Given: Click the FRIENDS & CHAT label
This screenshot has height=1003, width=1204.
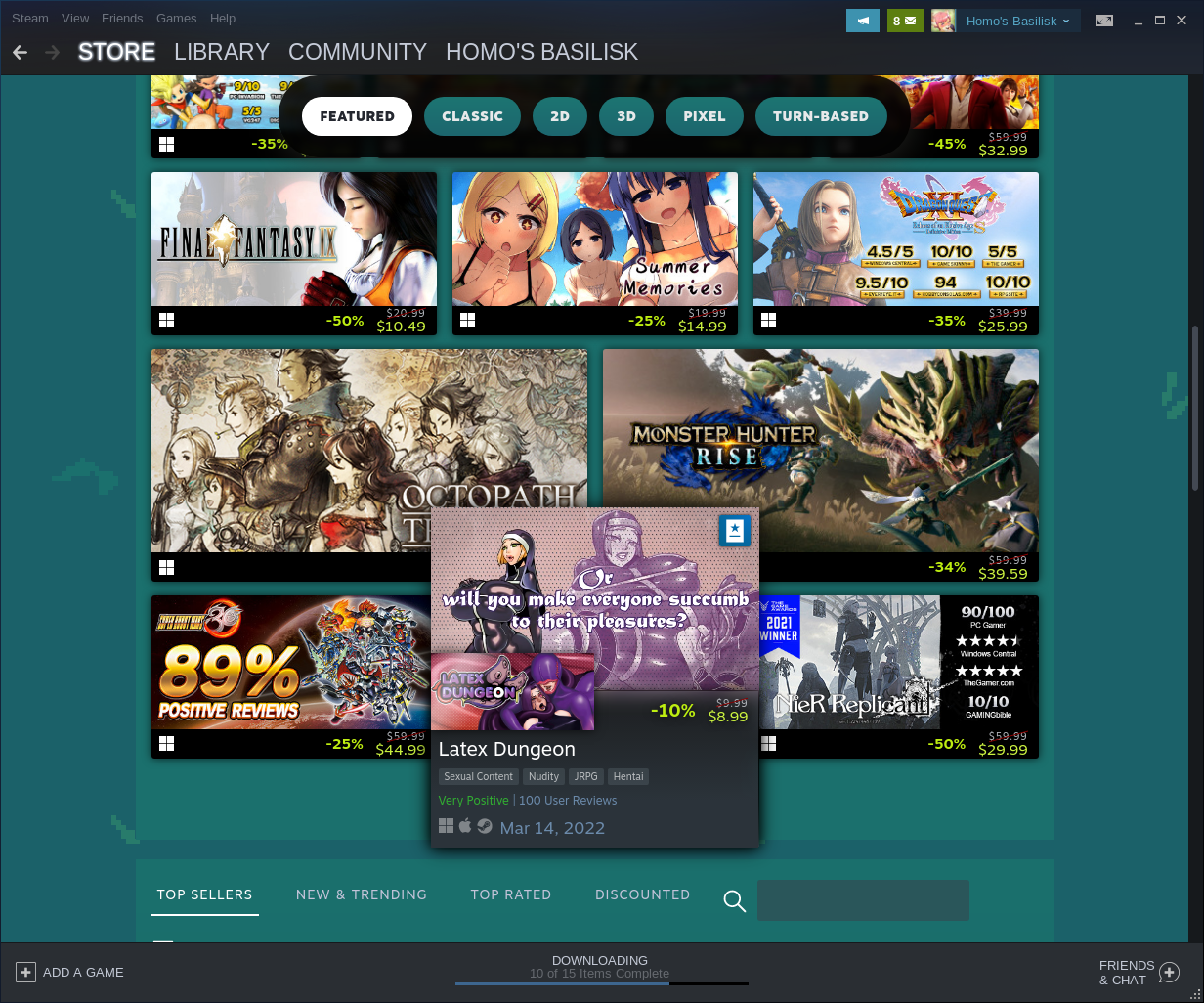Looking at the screenshot, I should pos(1127,972).
